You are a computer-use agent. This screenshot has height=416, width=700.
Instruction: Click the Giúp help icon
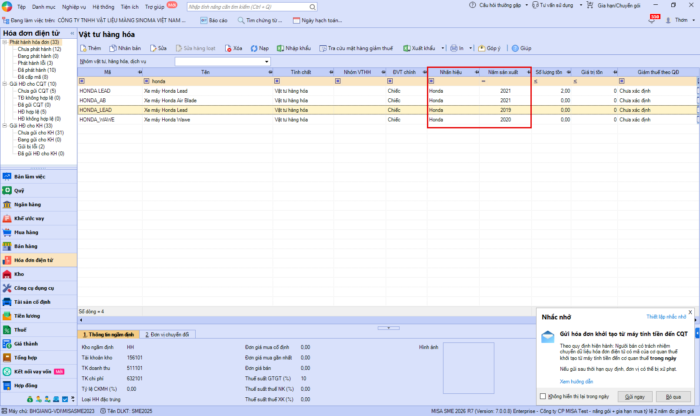[515, 48]
